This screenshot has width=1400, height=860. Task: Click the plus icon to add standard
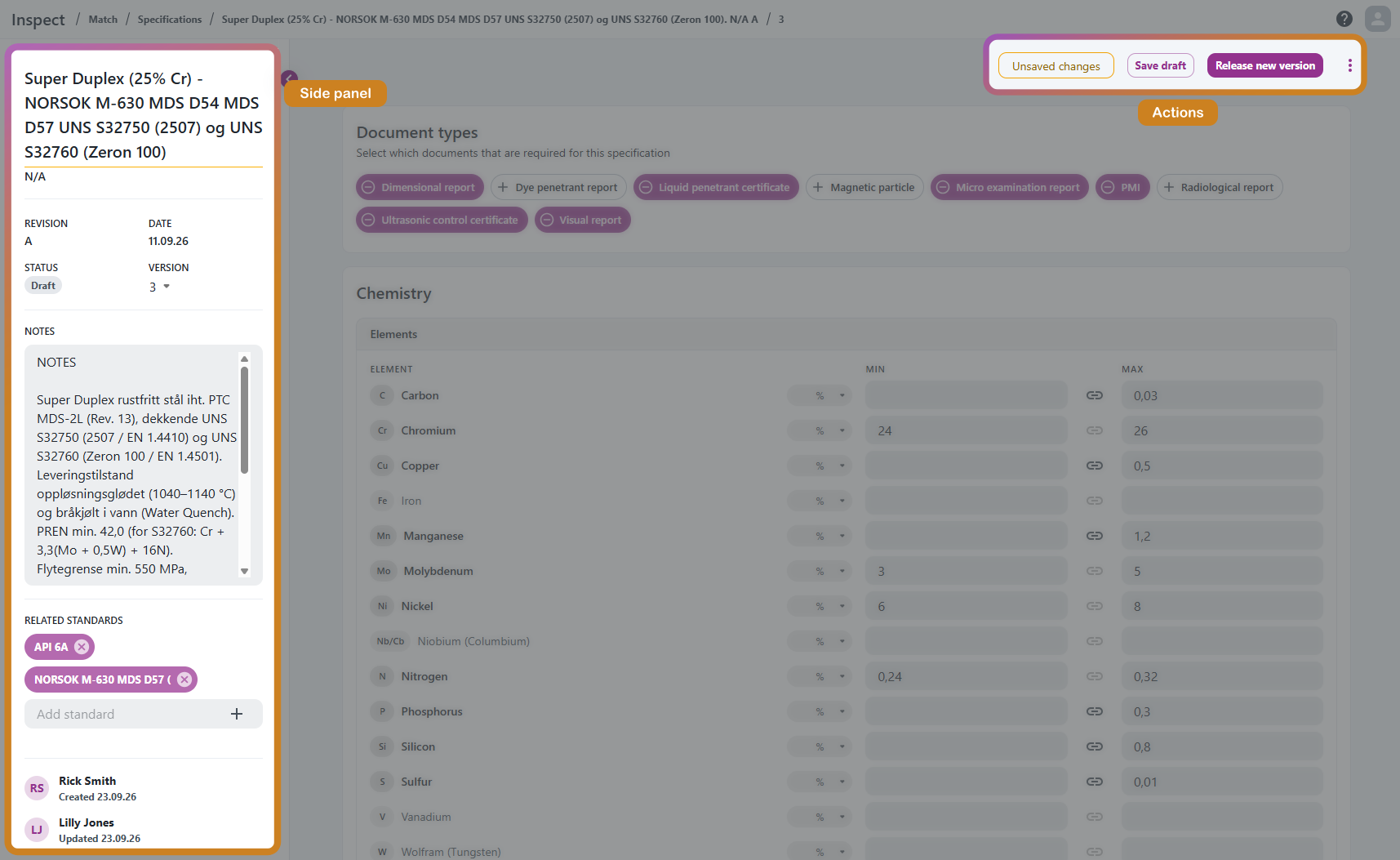237,714
